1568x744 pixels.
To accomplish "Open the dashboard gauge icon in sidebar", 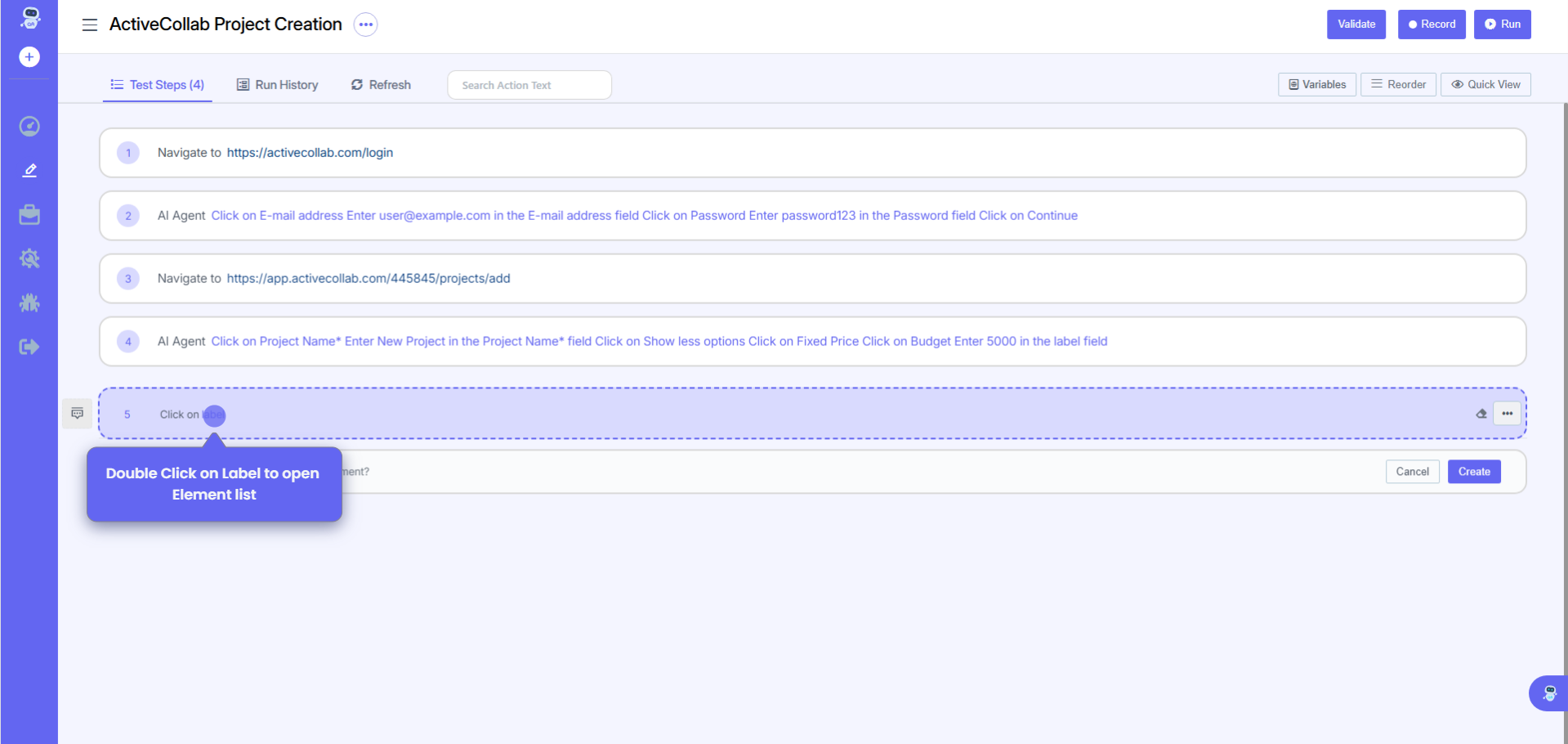I will coord(29,126).
